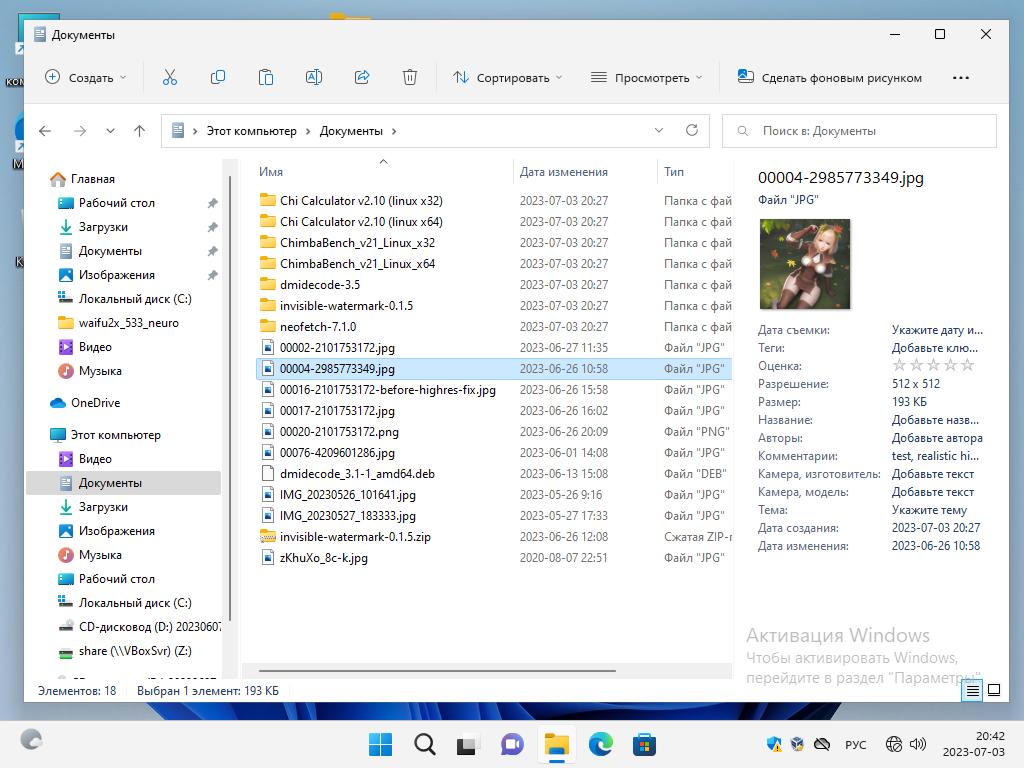
Task: Switch to details list view layout
Action: pos(972,690)
